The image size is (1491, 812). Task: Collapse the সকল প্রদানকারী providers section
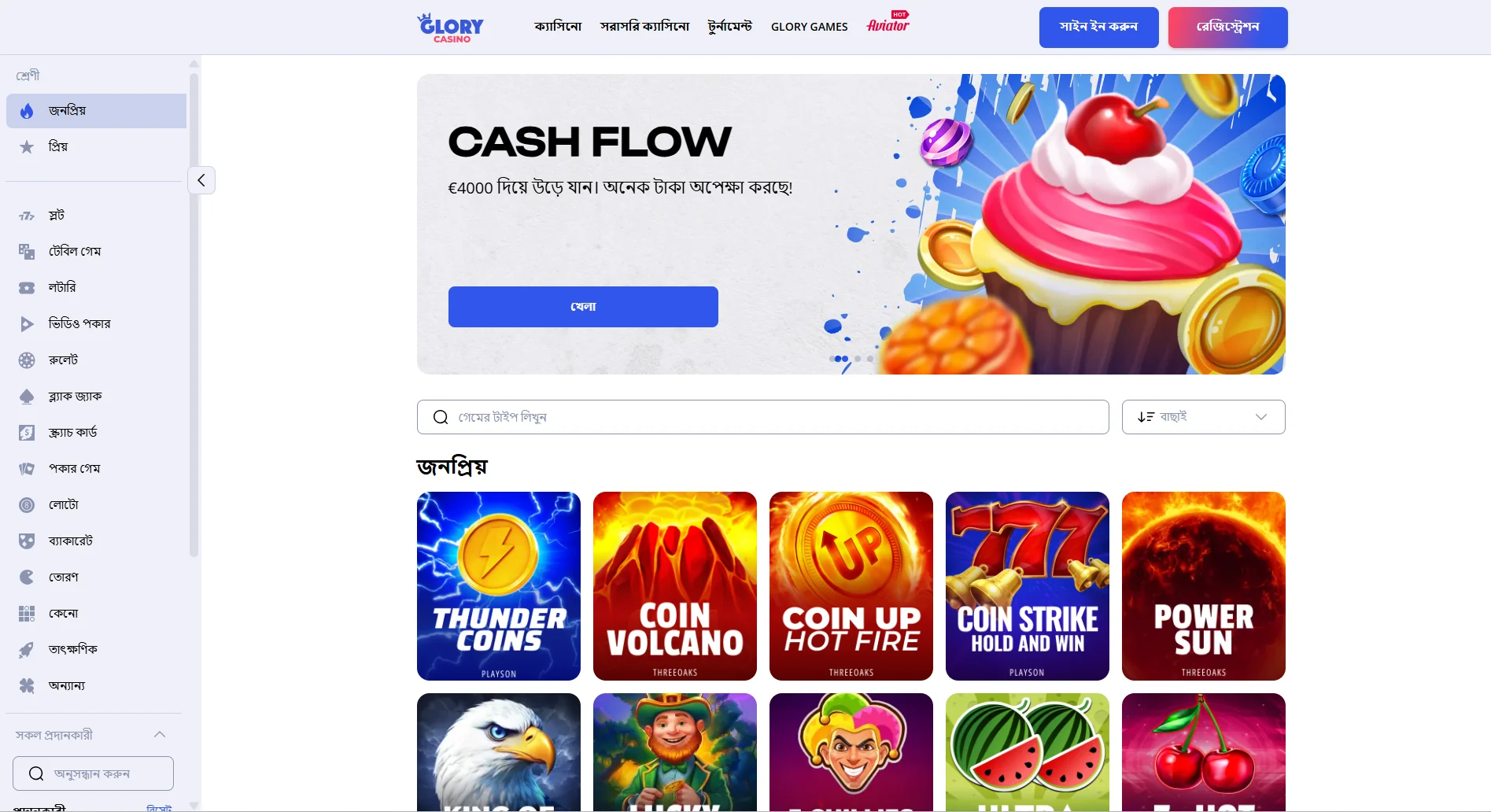point(160,735)
